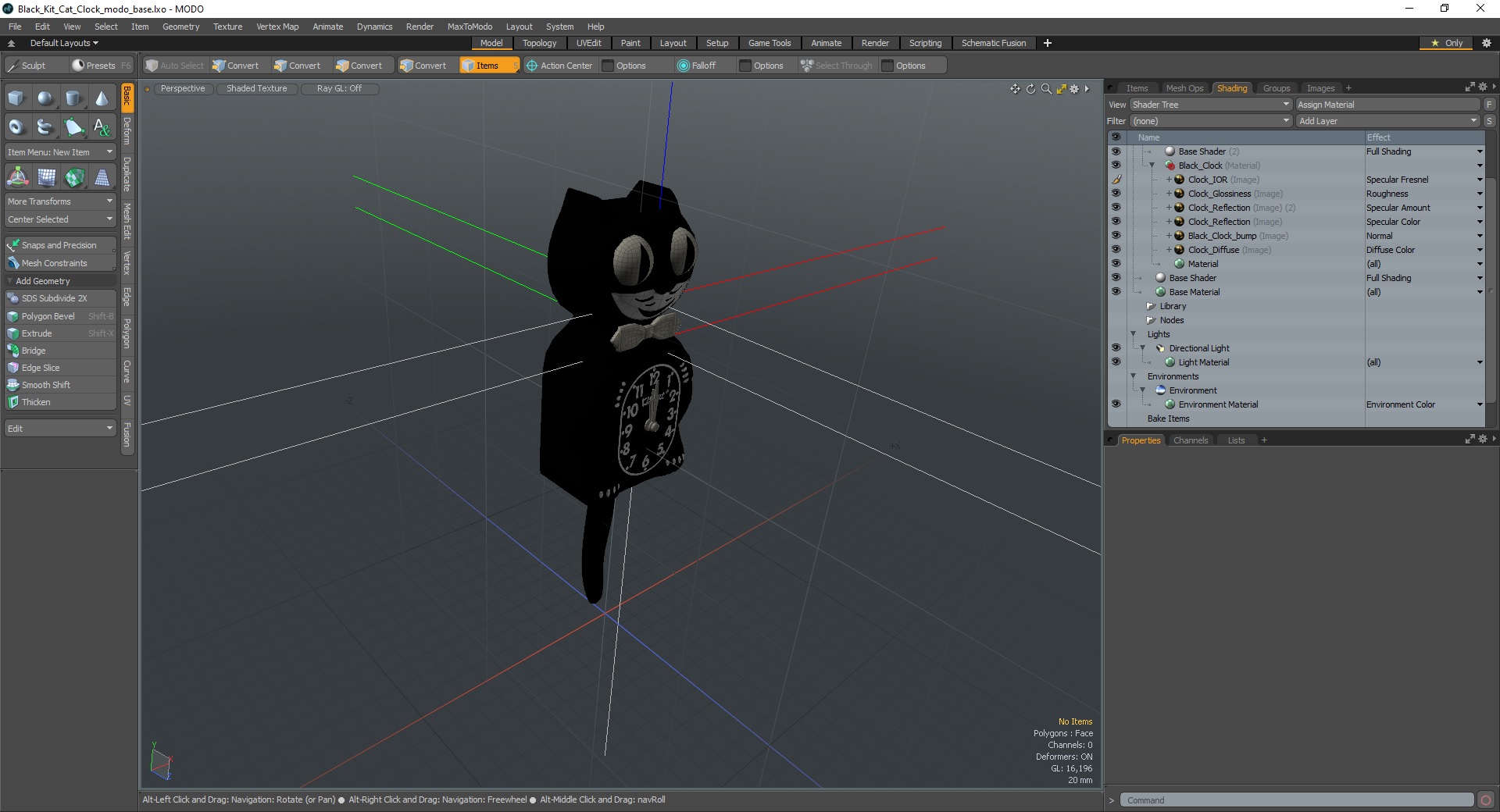Toggle visibility of Base Material

point(1116,292)
